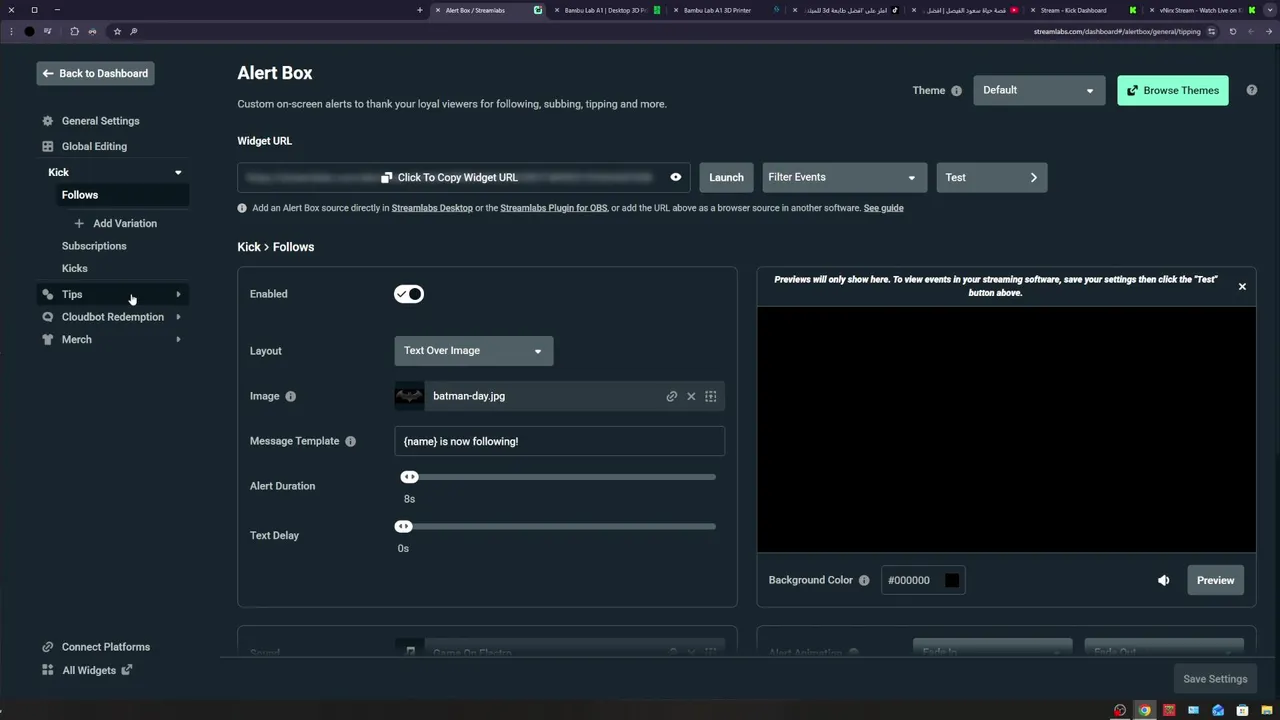This screenshot has width=1280, height=720.
Task: Click the All Widgets grid icon
Action: [x=47, y=670]
